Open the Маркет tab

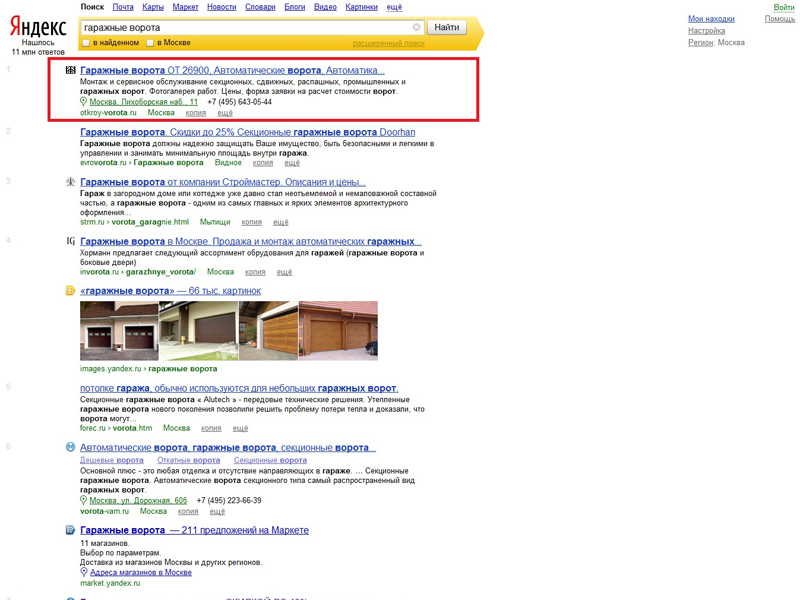point(185,7)
